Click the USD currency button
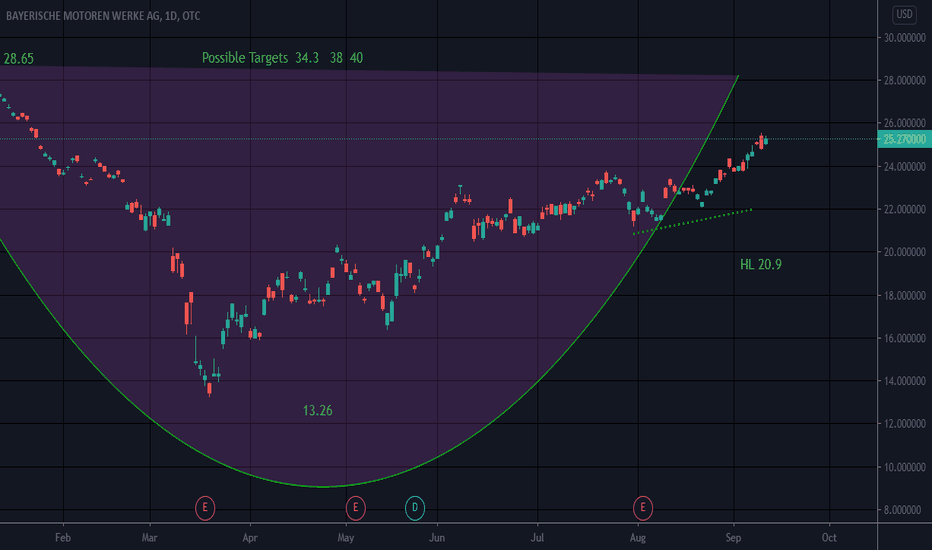 904,14
